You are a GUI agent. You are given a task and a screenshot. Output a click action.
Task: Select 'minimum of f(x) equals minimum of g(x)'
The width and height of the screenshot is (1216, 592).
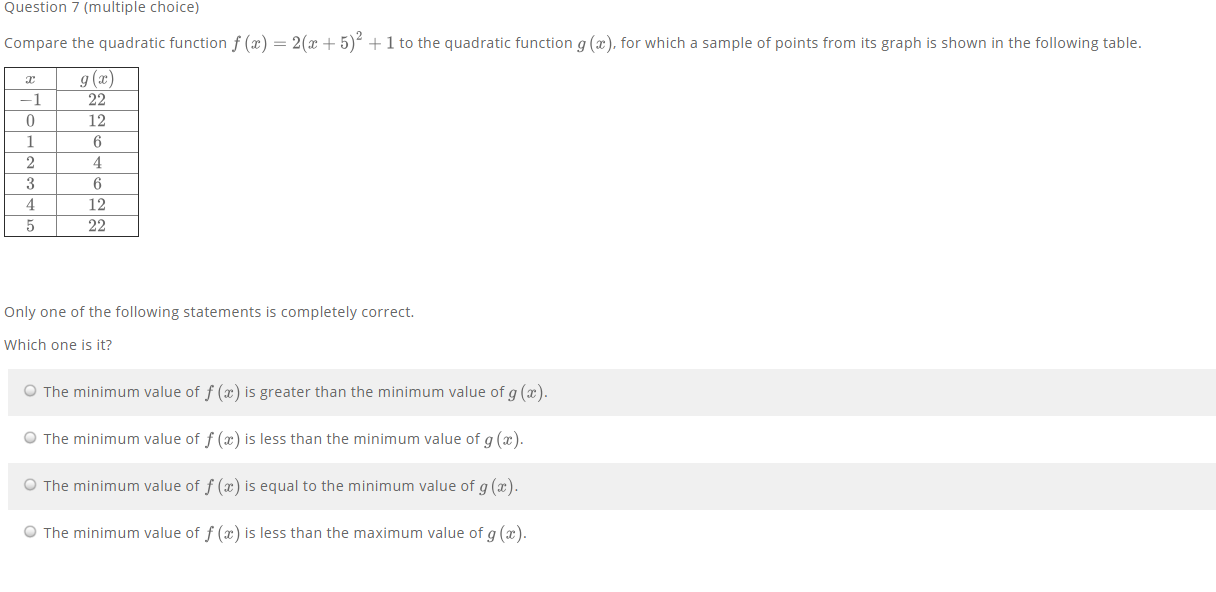pyautogui.click(x=30, y=485)
